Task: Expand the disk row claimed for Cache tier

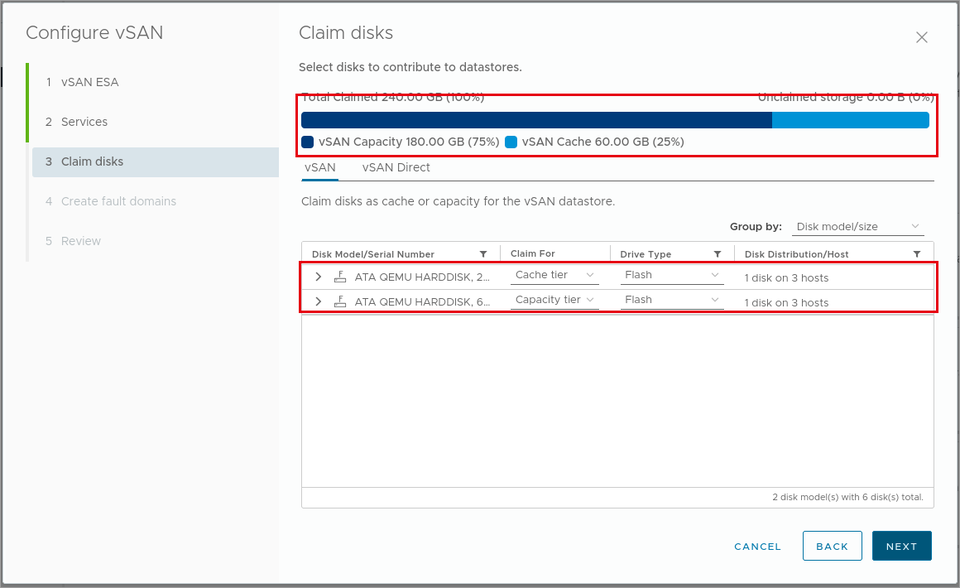Action: point(318,277)
